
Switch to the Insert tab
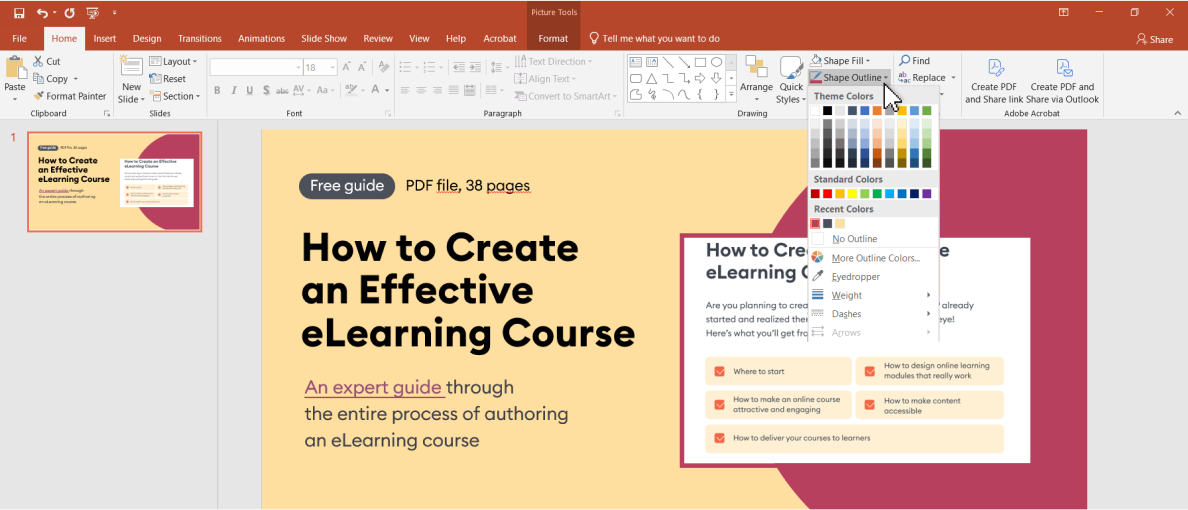[x=105, y=39]
